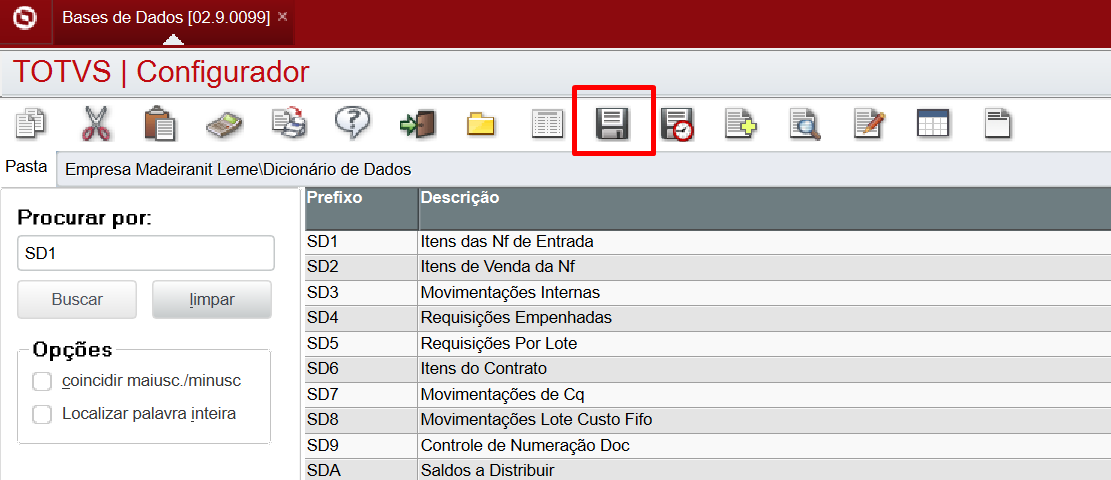1111x480 pixels.
Task: Click the SD2 prefix cell
Action: pos(361,267)
